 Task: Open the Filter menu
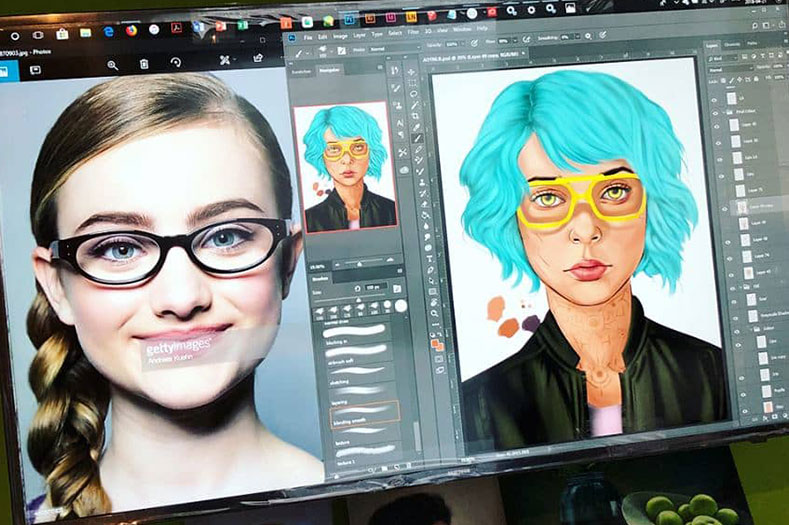(x=413, y=32)
